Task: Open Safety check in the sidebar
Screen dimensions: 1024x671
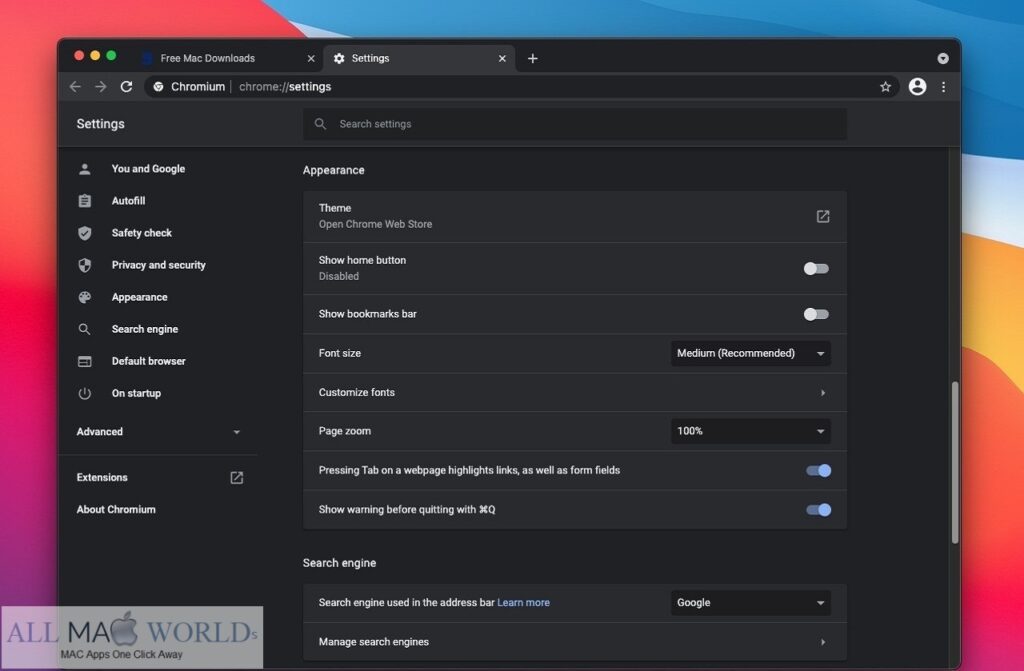Action: point(142,233)
